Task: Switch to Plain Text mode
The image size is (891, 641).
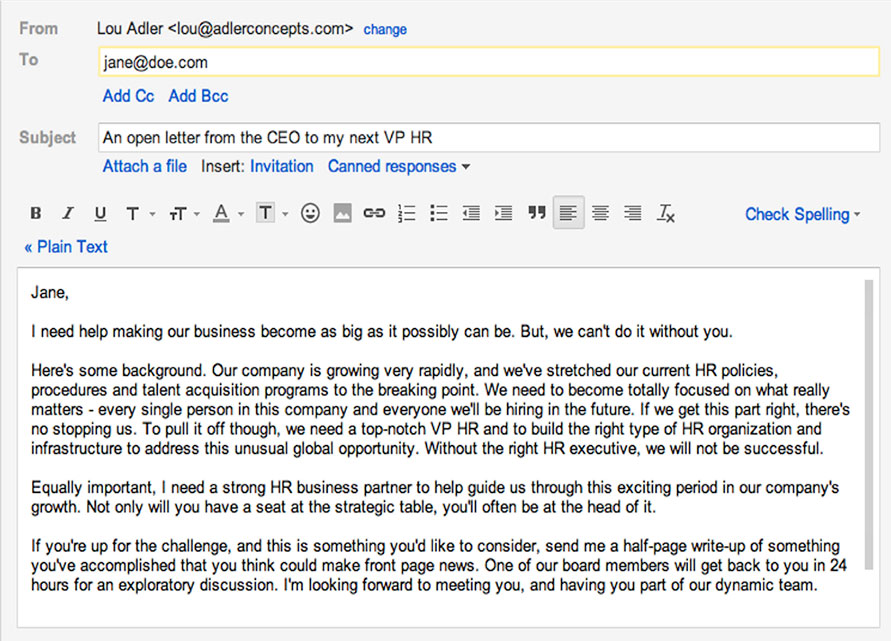Action: point(66,246)
